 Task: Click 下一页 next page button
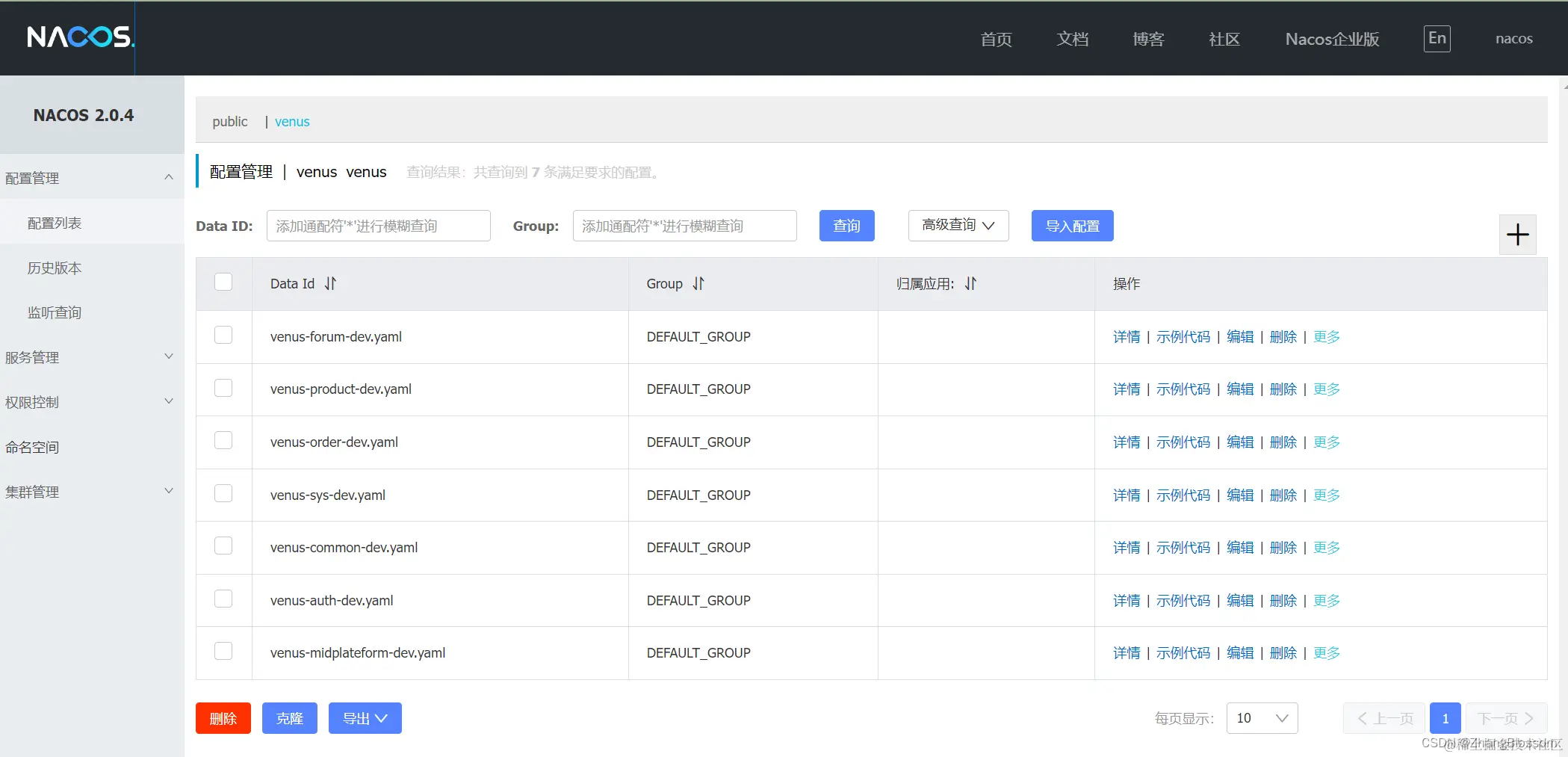tap(1506, 718)
